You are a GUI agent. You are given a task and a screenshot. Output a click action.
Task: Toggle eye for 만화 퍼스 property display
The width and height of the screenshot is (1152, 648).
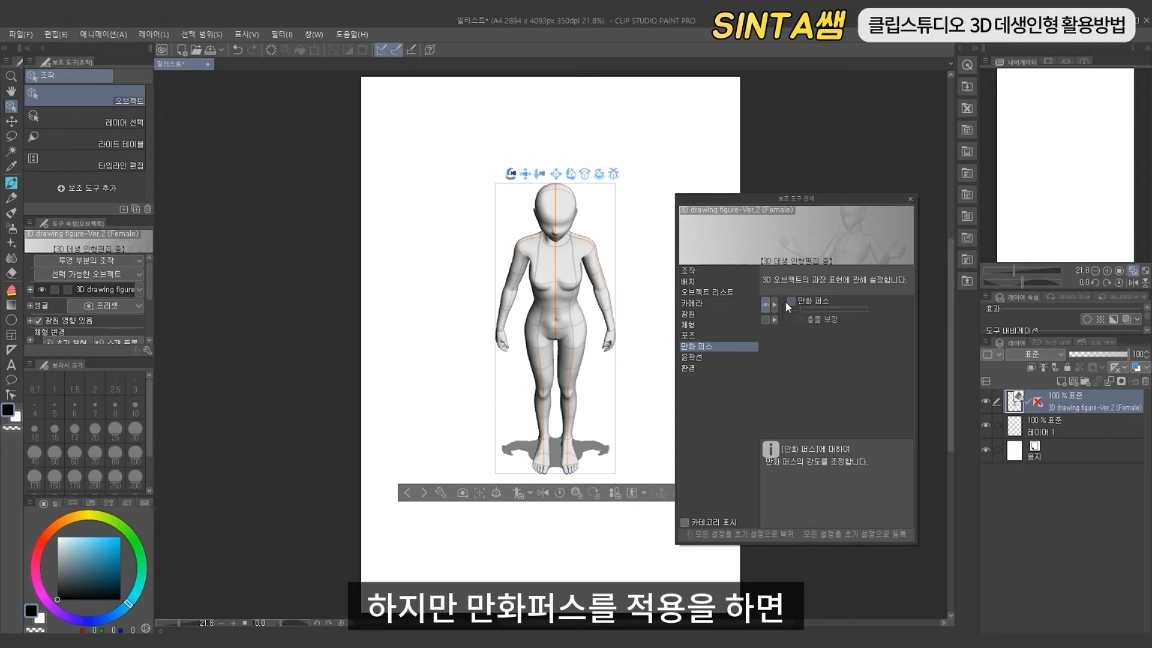(x=766, y=303)
